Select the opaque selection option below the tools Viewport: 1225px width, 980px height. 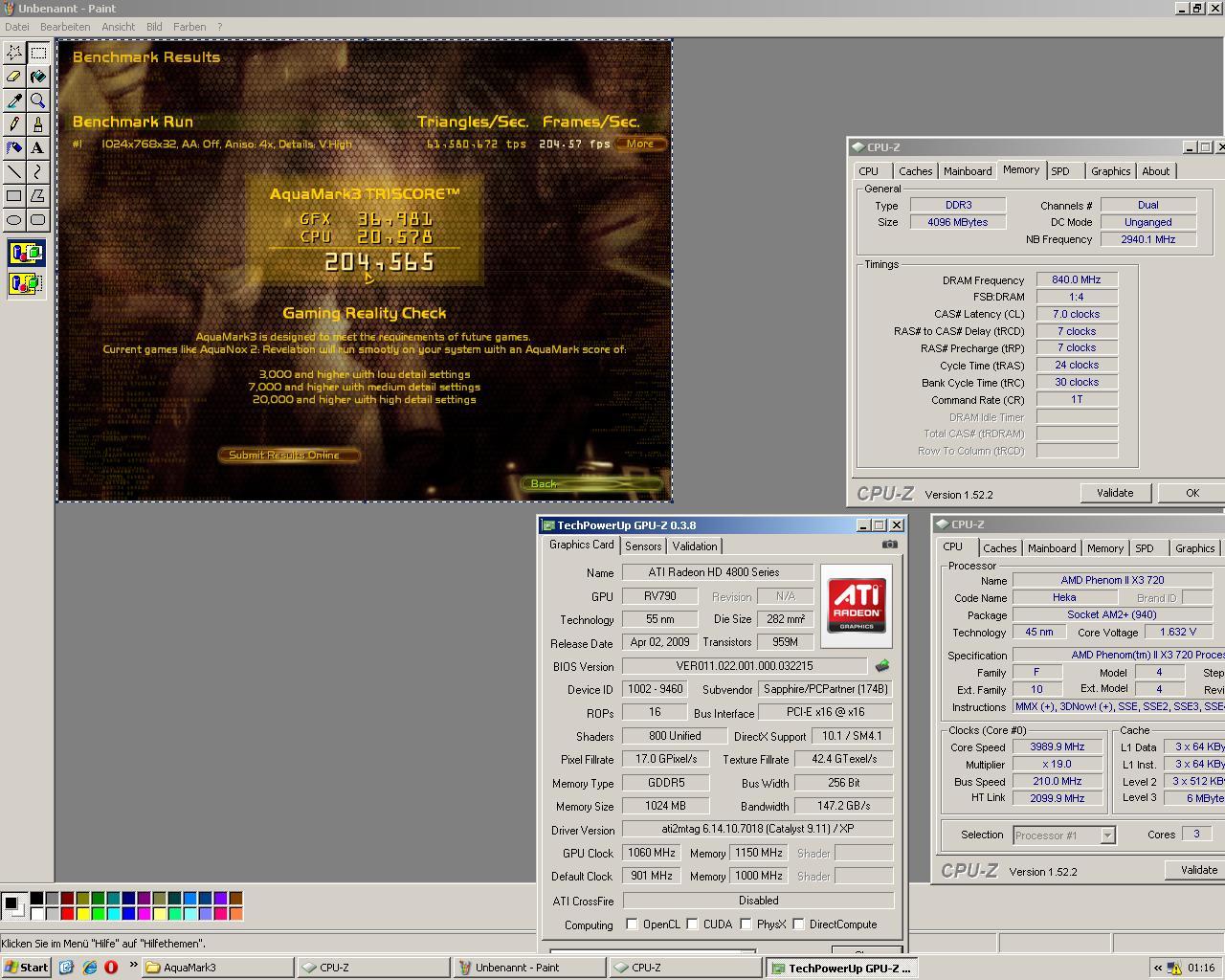[26, 254]
